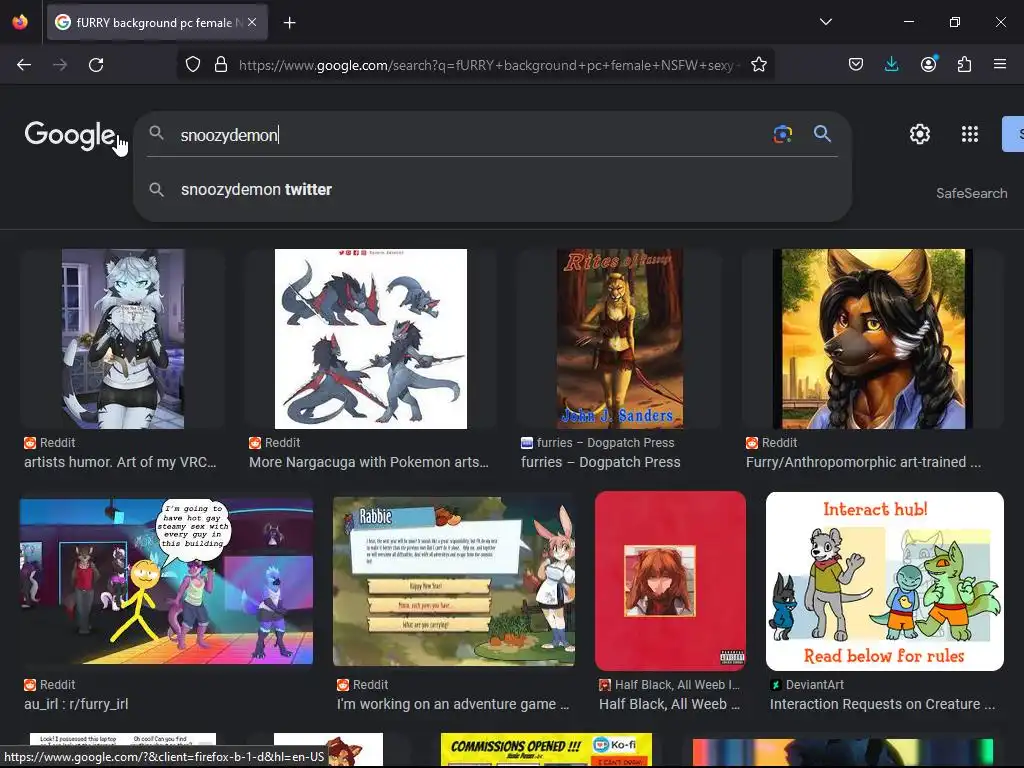Open the Firefox hamburger application menu
This screenshot has height=768, width=1024.
[x=1000, y=65]
